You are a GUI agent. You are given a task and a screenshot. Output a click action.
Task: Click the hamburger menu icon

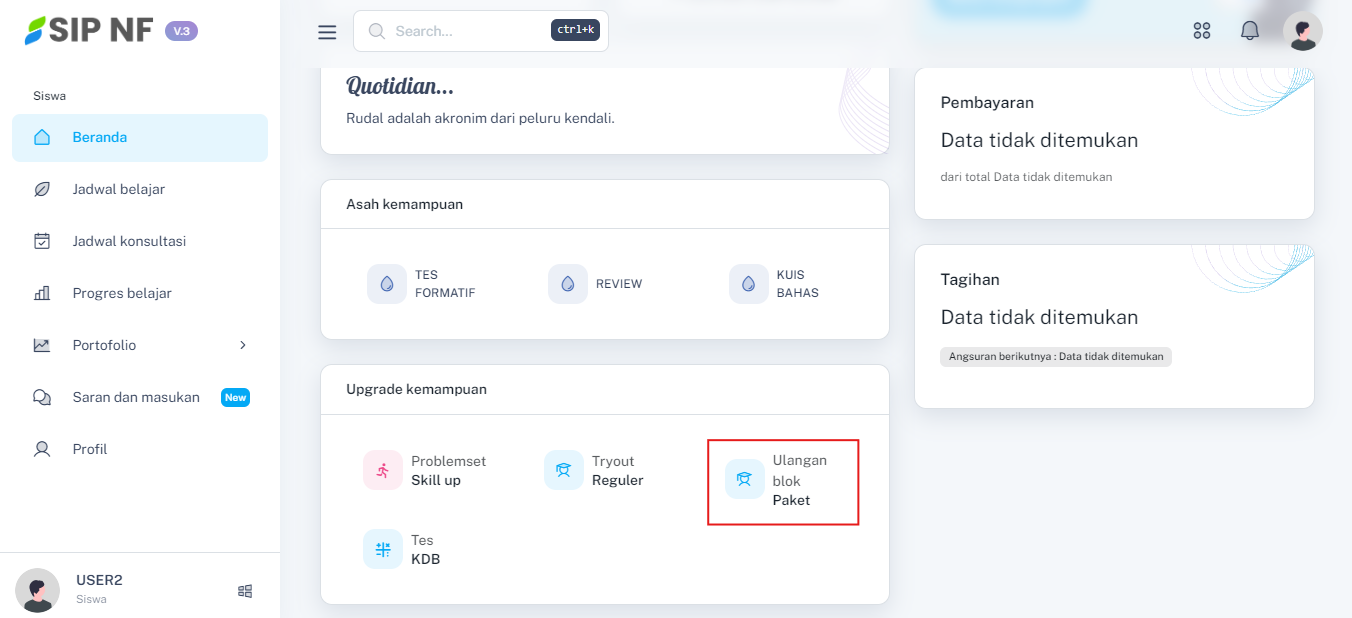327,32
